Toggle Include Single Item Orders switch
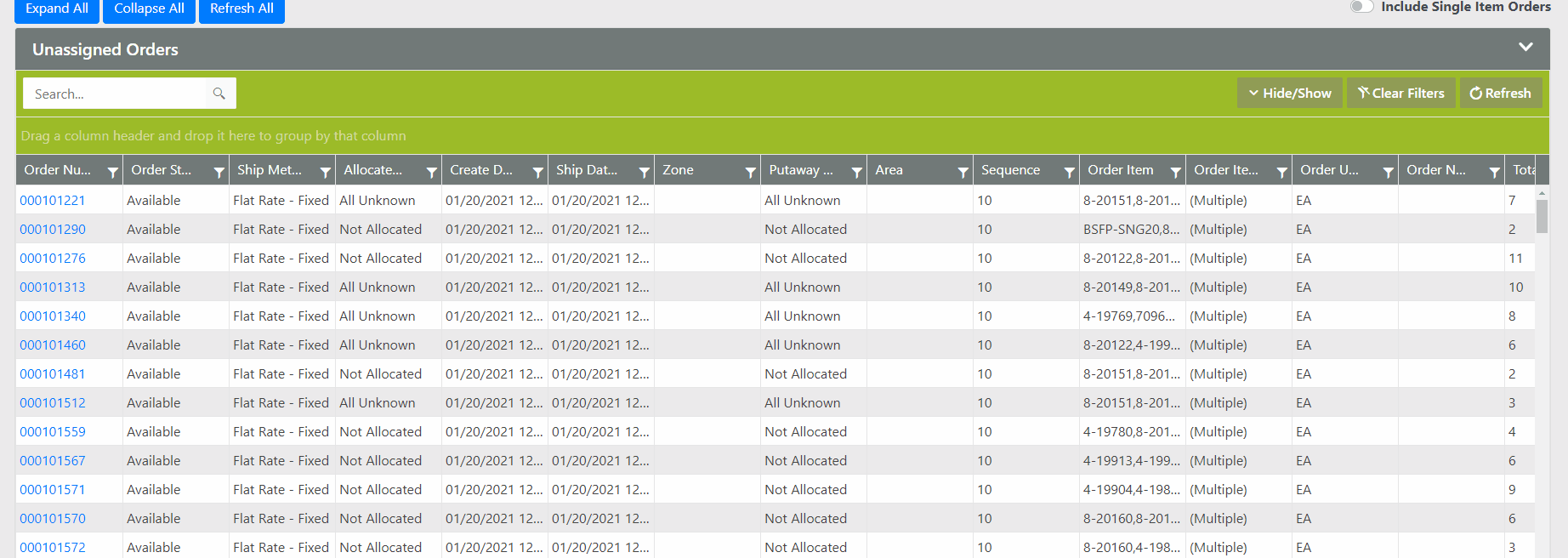The width and height of the screenshot is (1568, 558). click(1361, 7)
